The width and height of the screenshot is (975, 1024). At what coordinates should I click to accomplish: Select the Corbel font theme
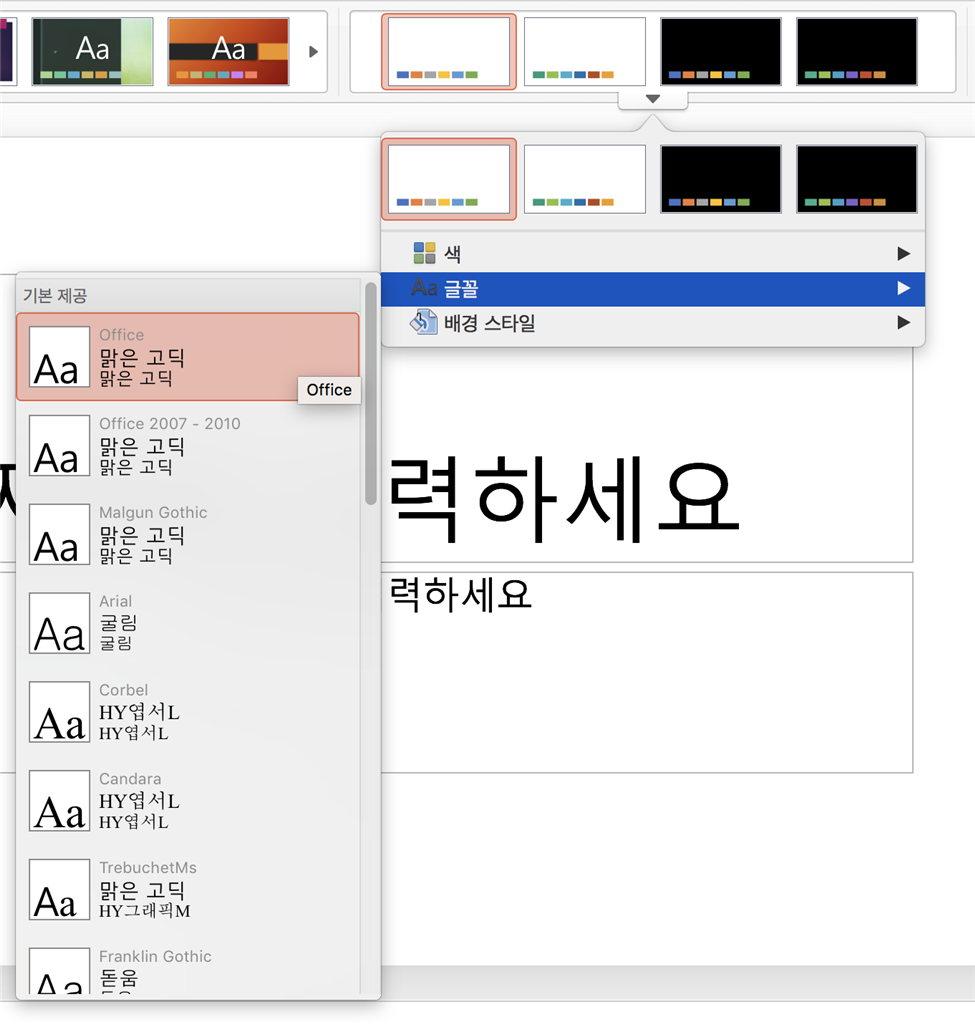pyautogui.click(x=188, y=712)
